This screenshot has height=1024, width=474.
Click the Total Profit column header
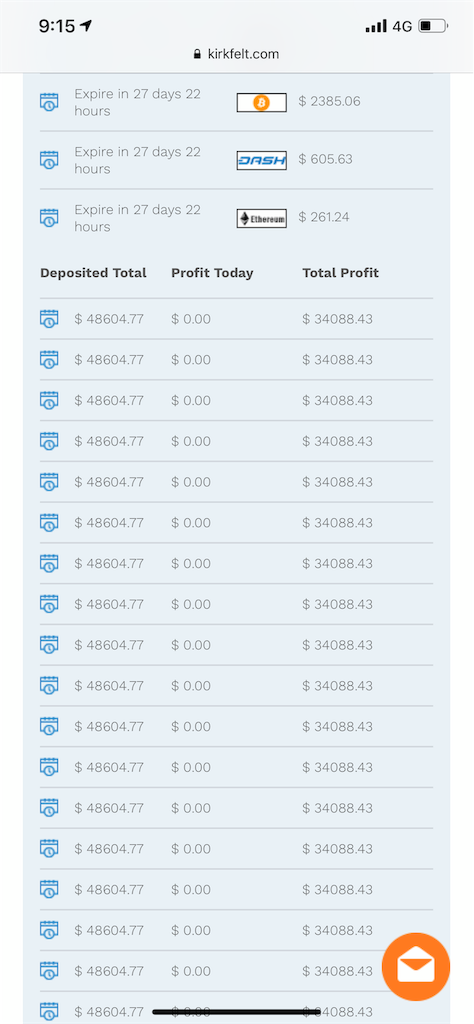tap(340, 273)
